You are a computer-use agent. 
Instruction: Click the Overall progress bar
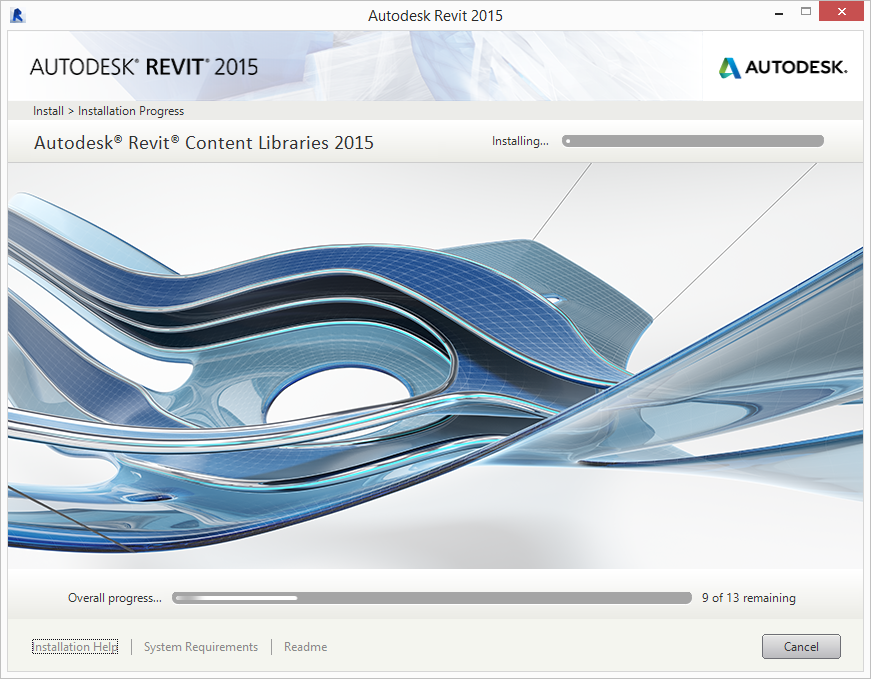pos(432,598)
